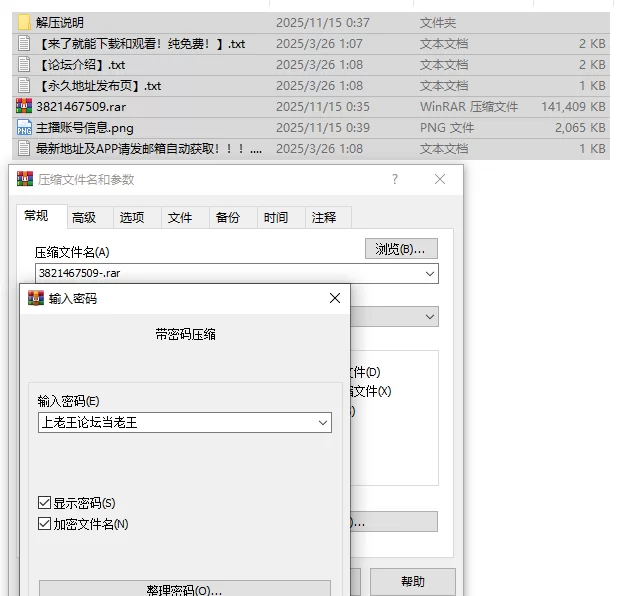Click the WinRAR icon beside 3821467509.rar
The image size is (631, 596).
24,106
